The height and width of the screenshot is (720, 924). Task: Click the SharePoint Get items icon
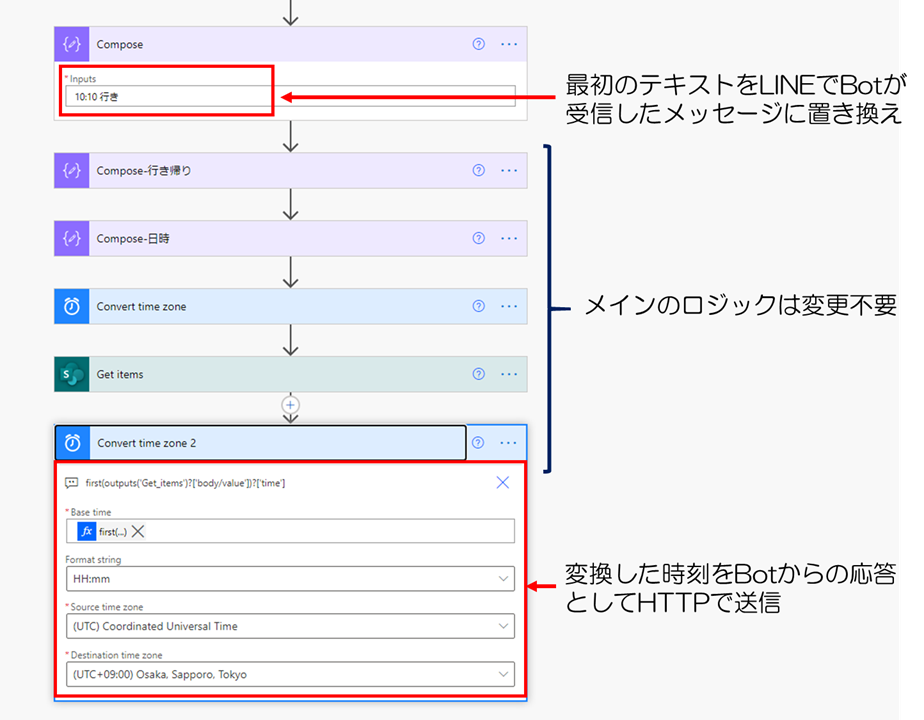70,374
